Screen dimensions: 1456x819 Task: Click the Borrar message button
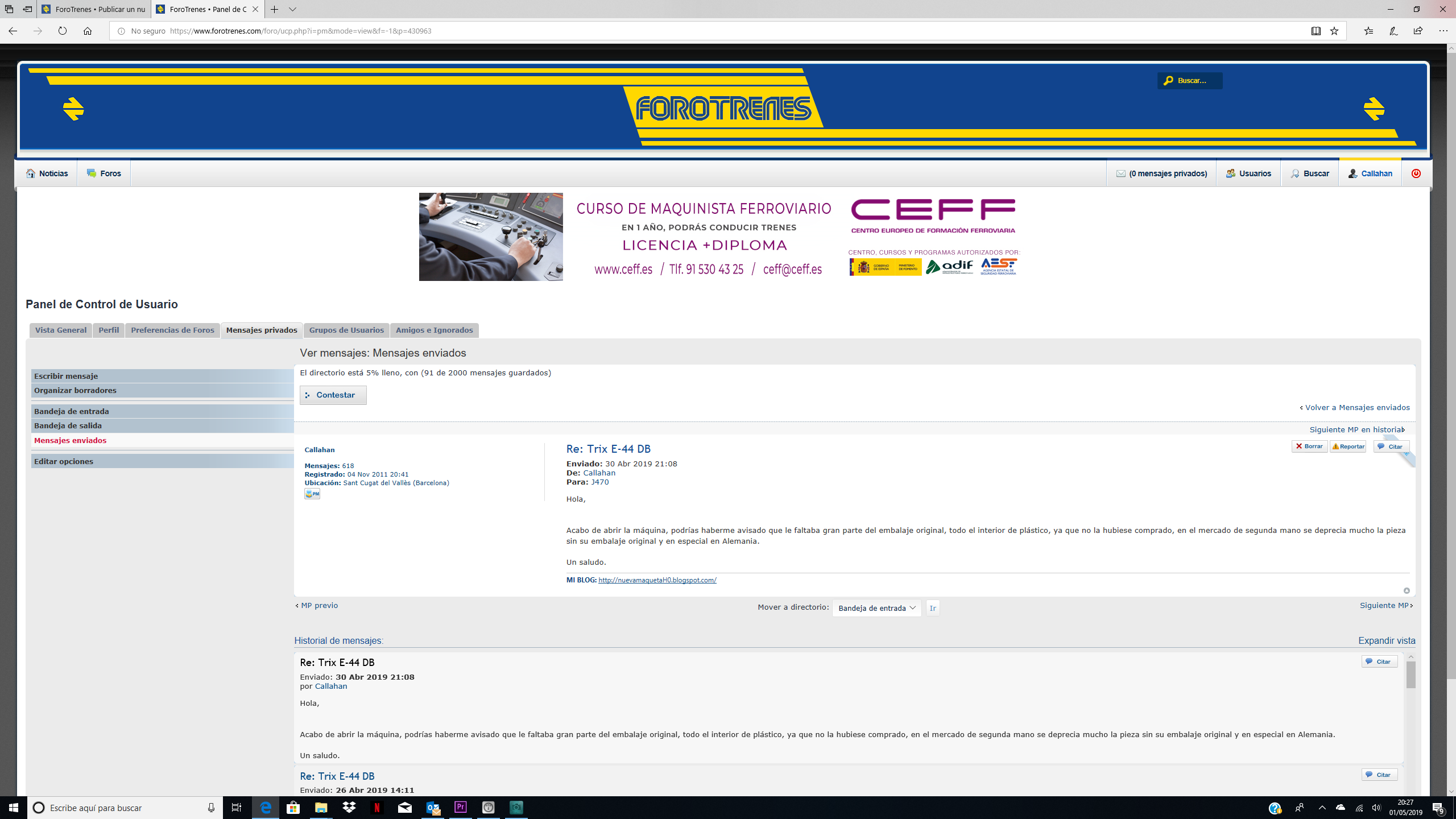point(1309,446)
